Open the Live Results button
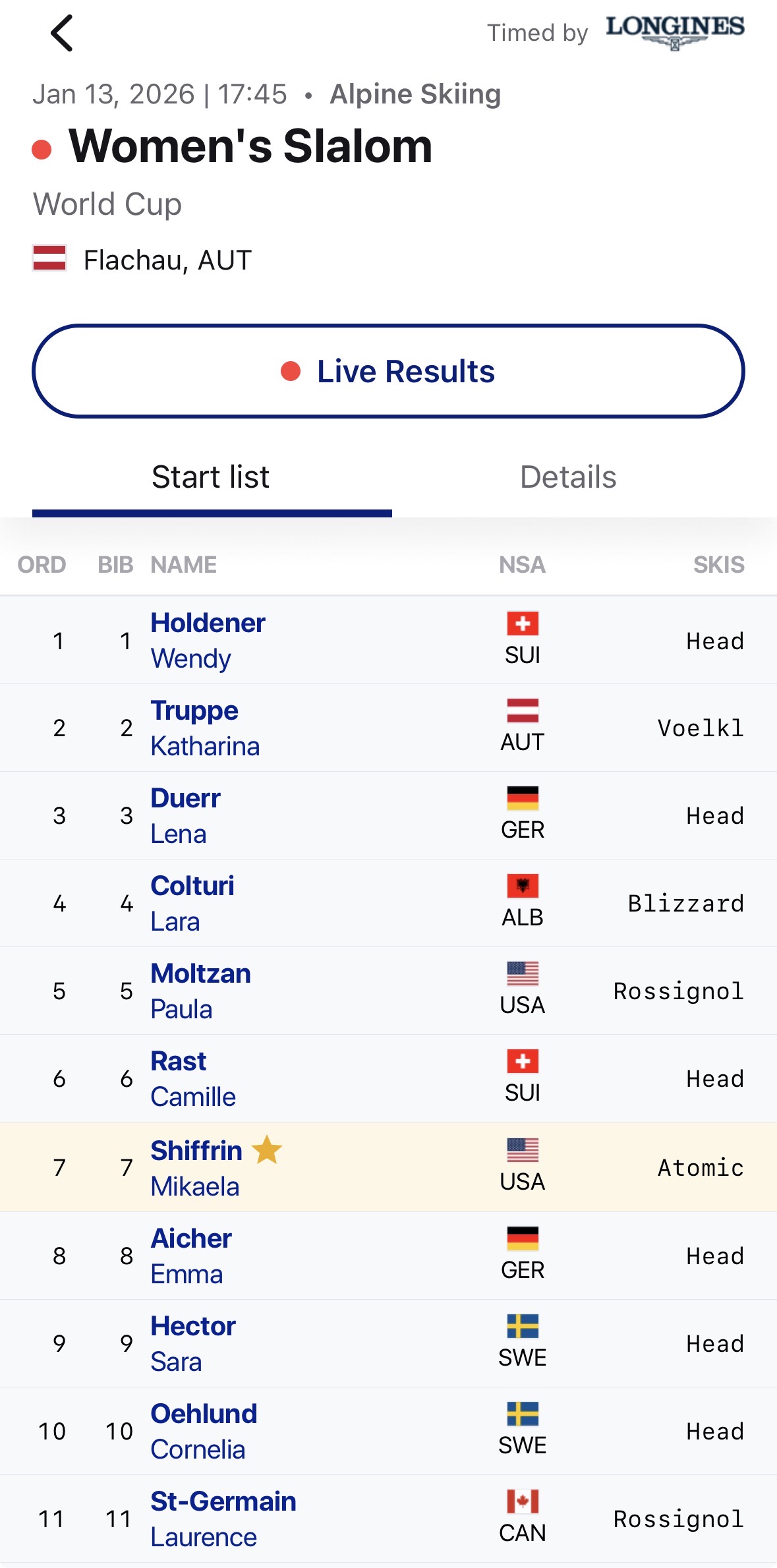Image resolution: width=777 pixels, height=1568 pixels. click(x=388, y=371)
